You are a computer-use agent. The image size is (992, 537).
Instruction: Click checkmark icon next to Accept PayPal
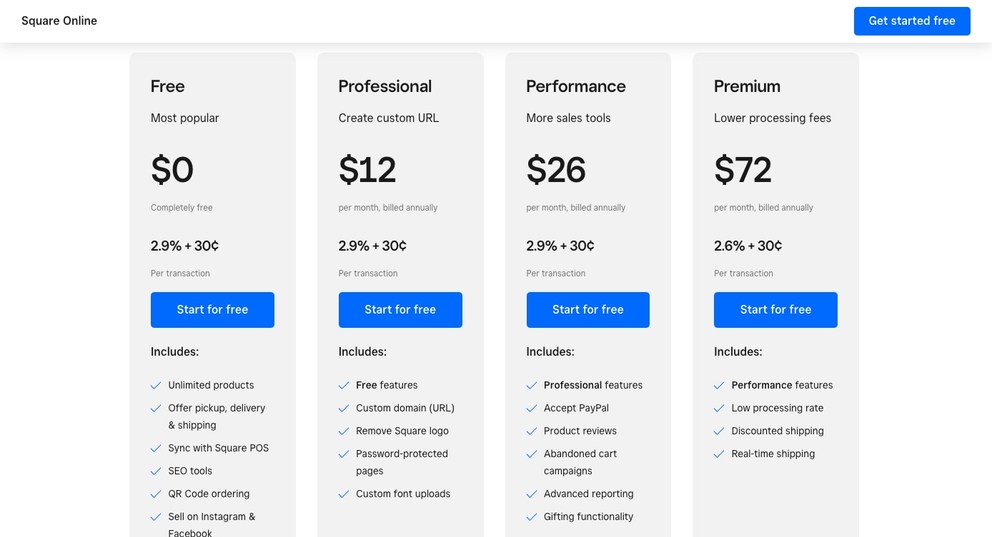531,408
